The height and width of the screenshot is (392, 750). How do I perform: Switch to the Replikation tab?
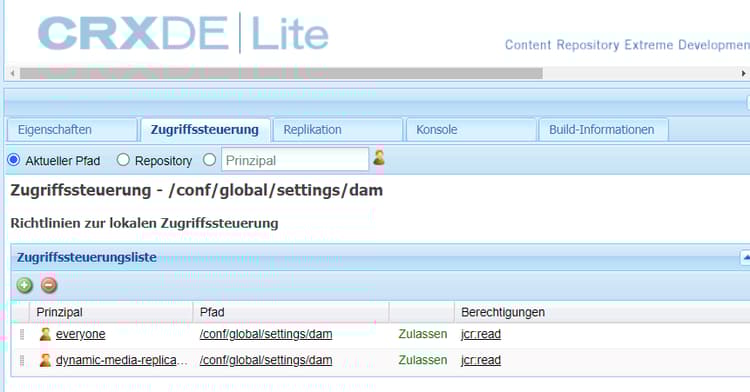pos(338,130)
